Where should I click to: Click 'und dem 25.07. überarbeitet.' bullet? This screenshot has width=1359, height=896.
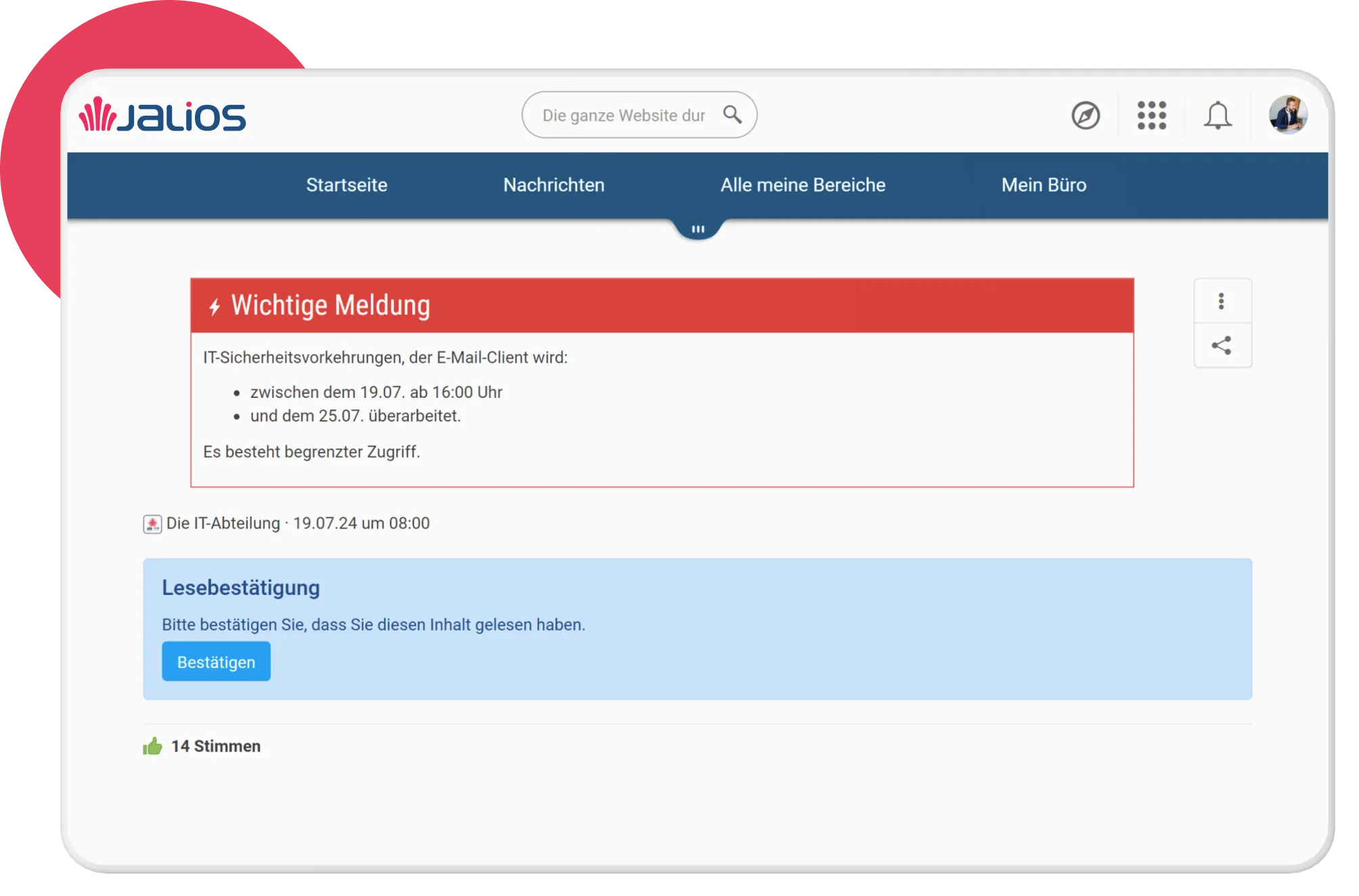pos(355,416)
